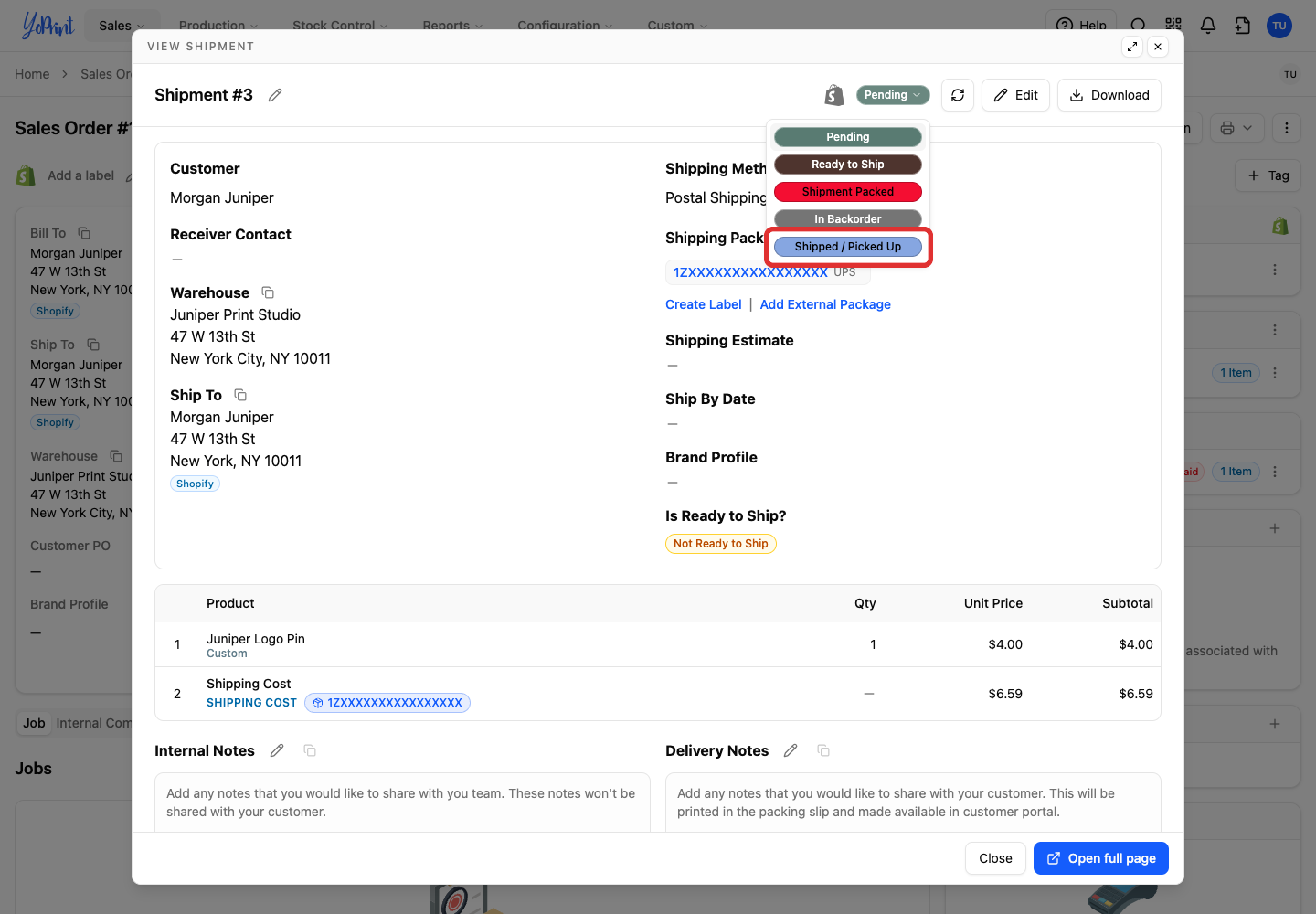Viewport: 1316px width, 914px height.
Task: Click Juniper Logo Pin product row
Action: pos(658,644)
